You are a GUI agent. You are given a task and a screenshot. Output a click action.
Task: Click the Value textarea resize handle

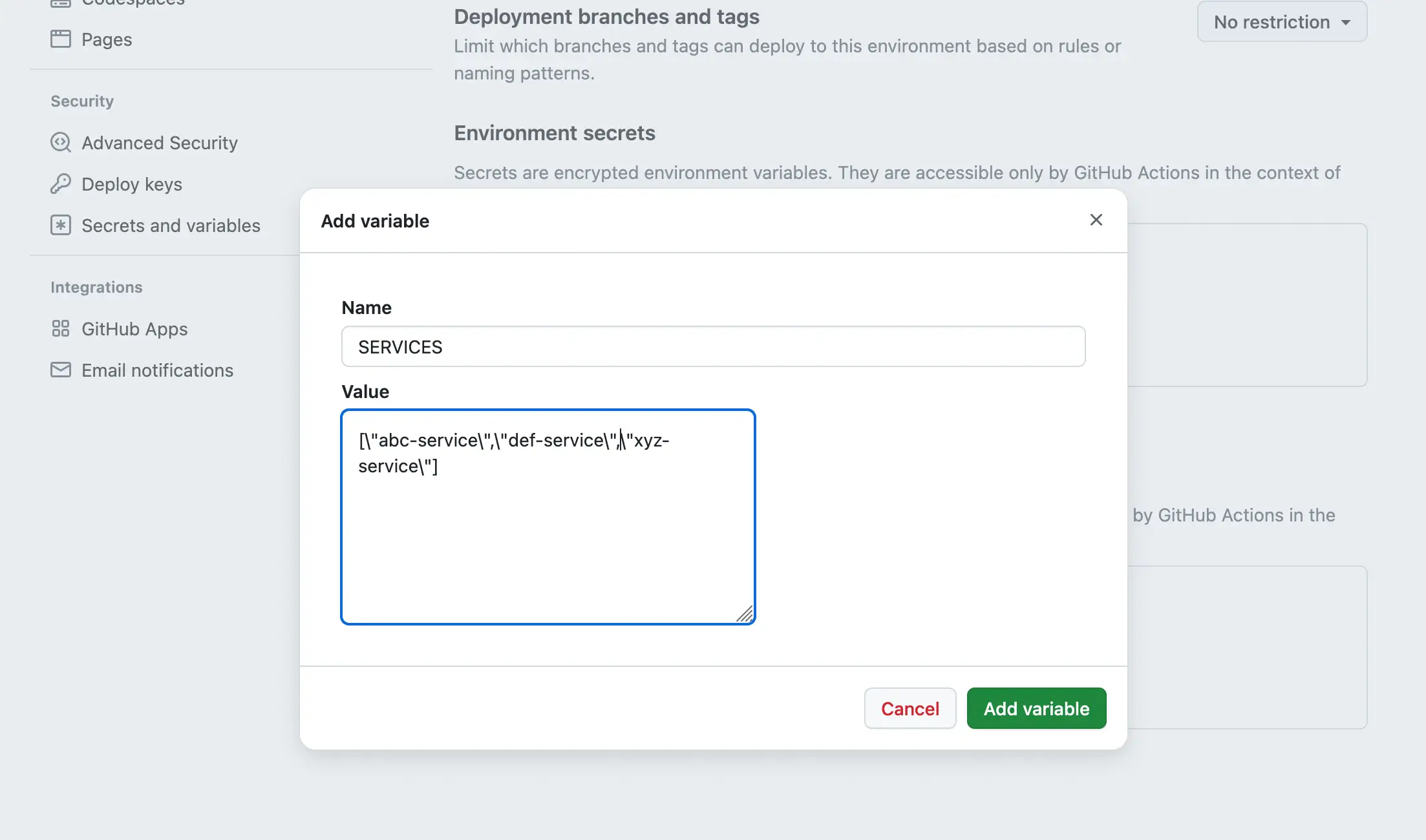coord(746,614)
